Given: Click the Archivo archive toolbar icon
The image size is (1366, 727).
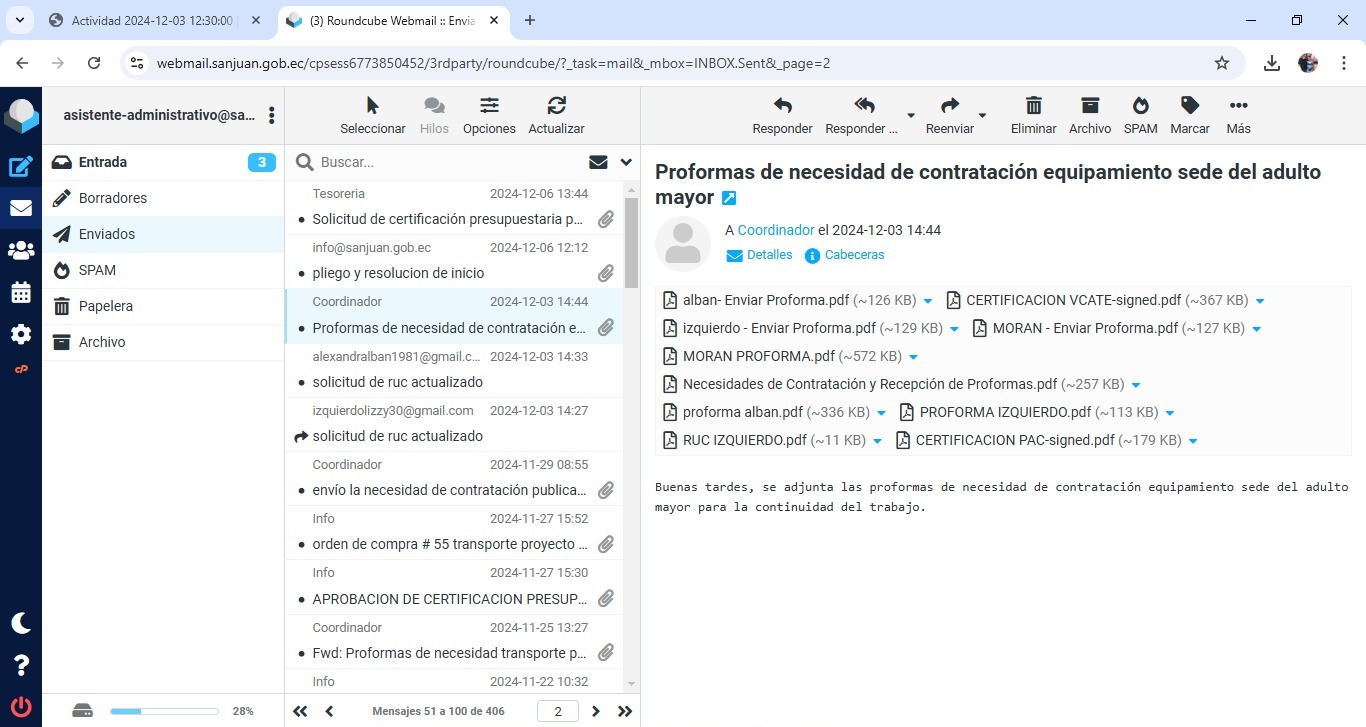Looking at the screenshot, I should pos(1089,115).
